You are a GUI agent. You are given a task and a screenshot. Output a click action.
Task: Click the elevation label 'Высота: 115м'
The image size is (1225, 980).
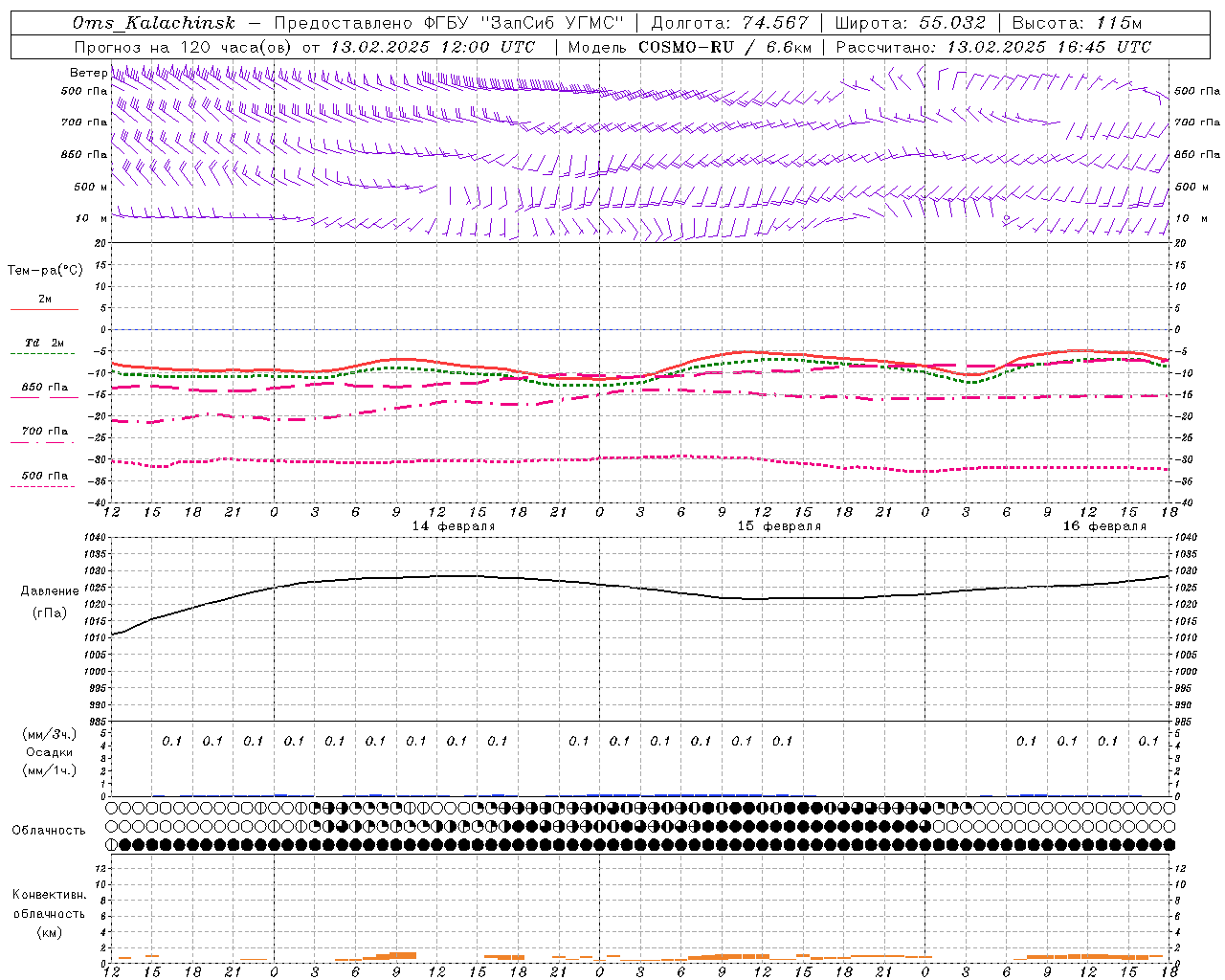pyautogui.click(x=1077, y=23)
